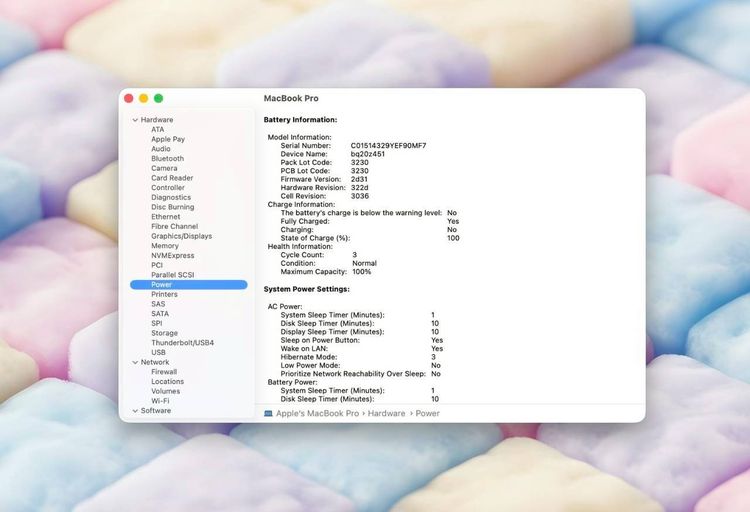Click the Battery Information heading
This screenshot has height=512, width=750.
(x=300, y=120)
